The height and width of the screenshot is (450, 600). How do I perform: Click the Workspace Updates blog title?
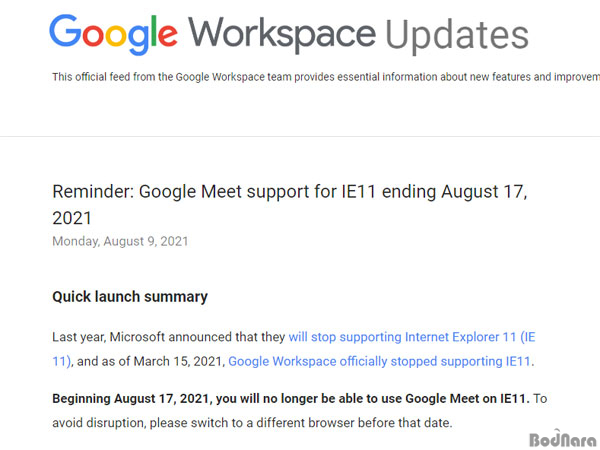pos(358,35)
